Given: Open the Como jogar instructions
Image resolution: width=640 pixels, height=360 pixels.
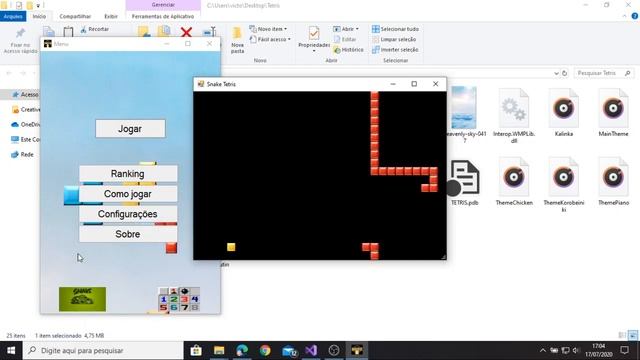Looking at the screenshot, I should (128, 194).
